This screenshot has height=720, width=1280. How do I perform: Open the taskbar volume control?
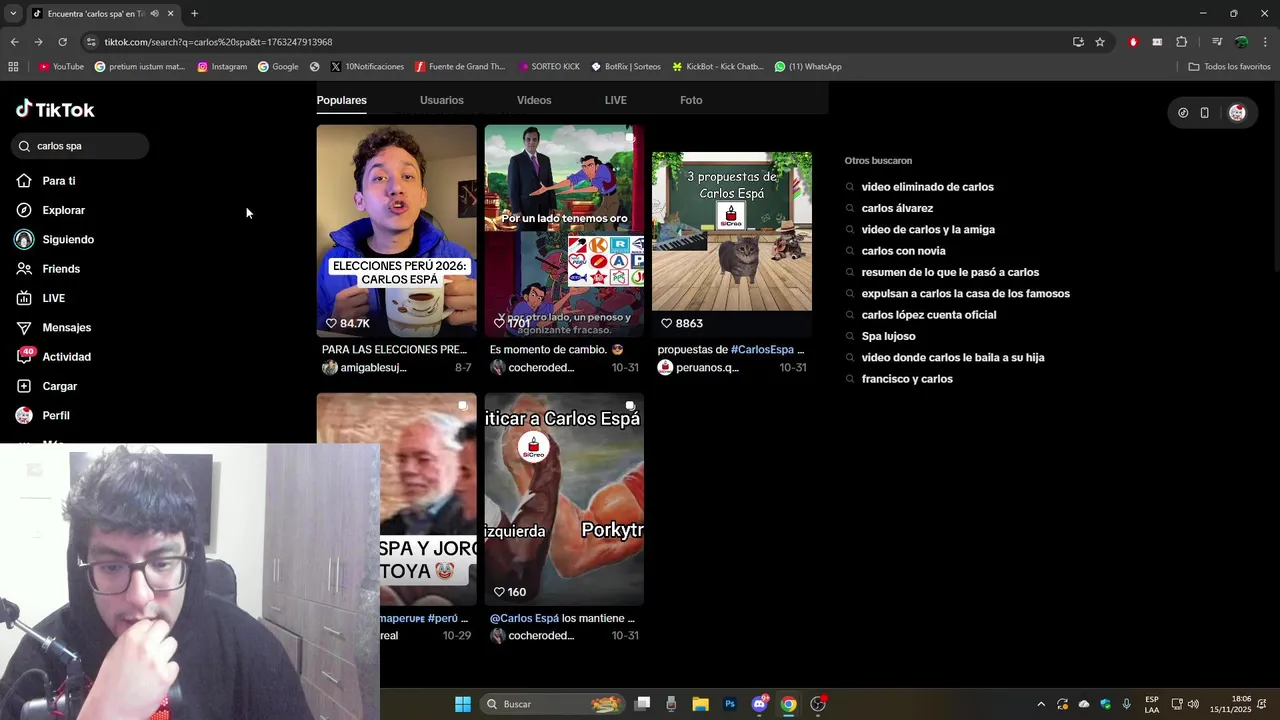pyautogui.click(x=1193, y=704)
